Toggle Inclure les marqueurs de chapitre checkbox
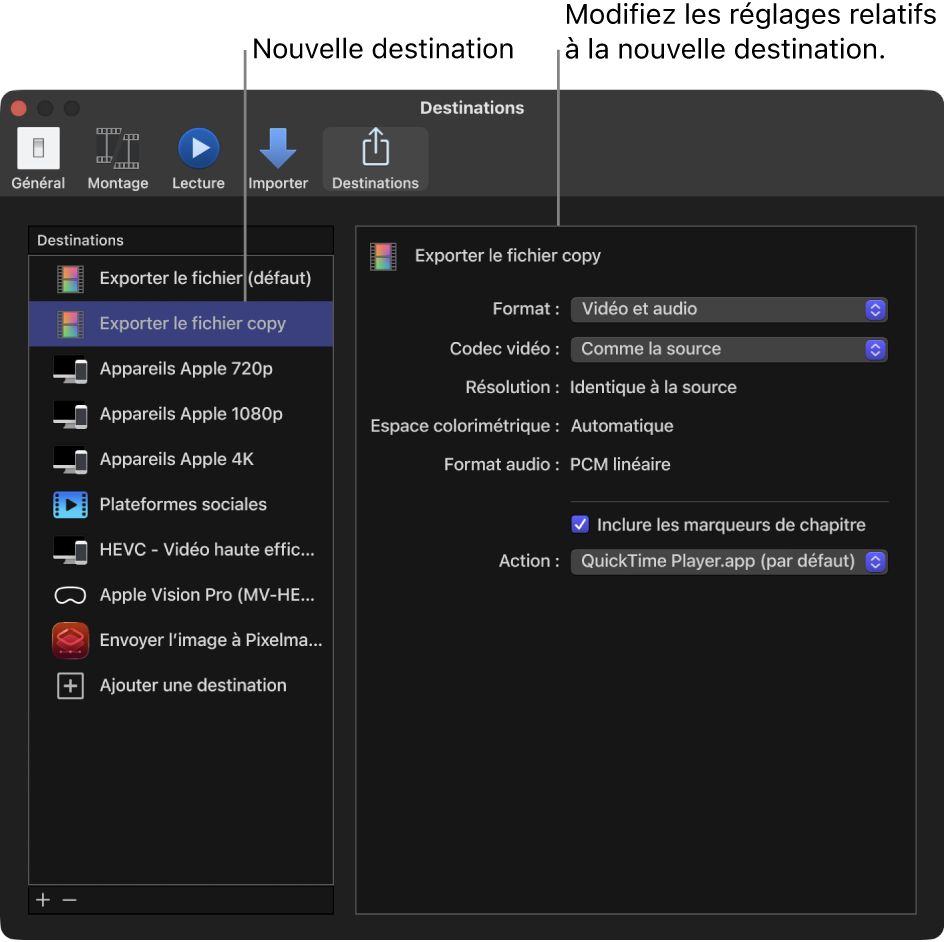Viewport: 944px width, 942px height. coord(580,524)
